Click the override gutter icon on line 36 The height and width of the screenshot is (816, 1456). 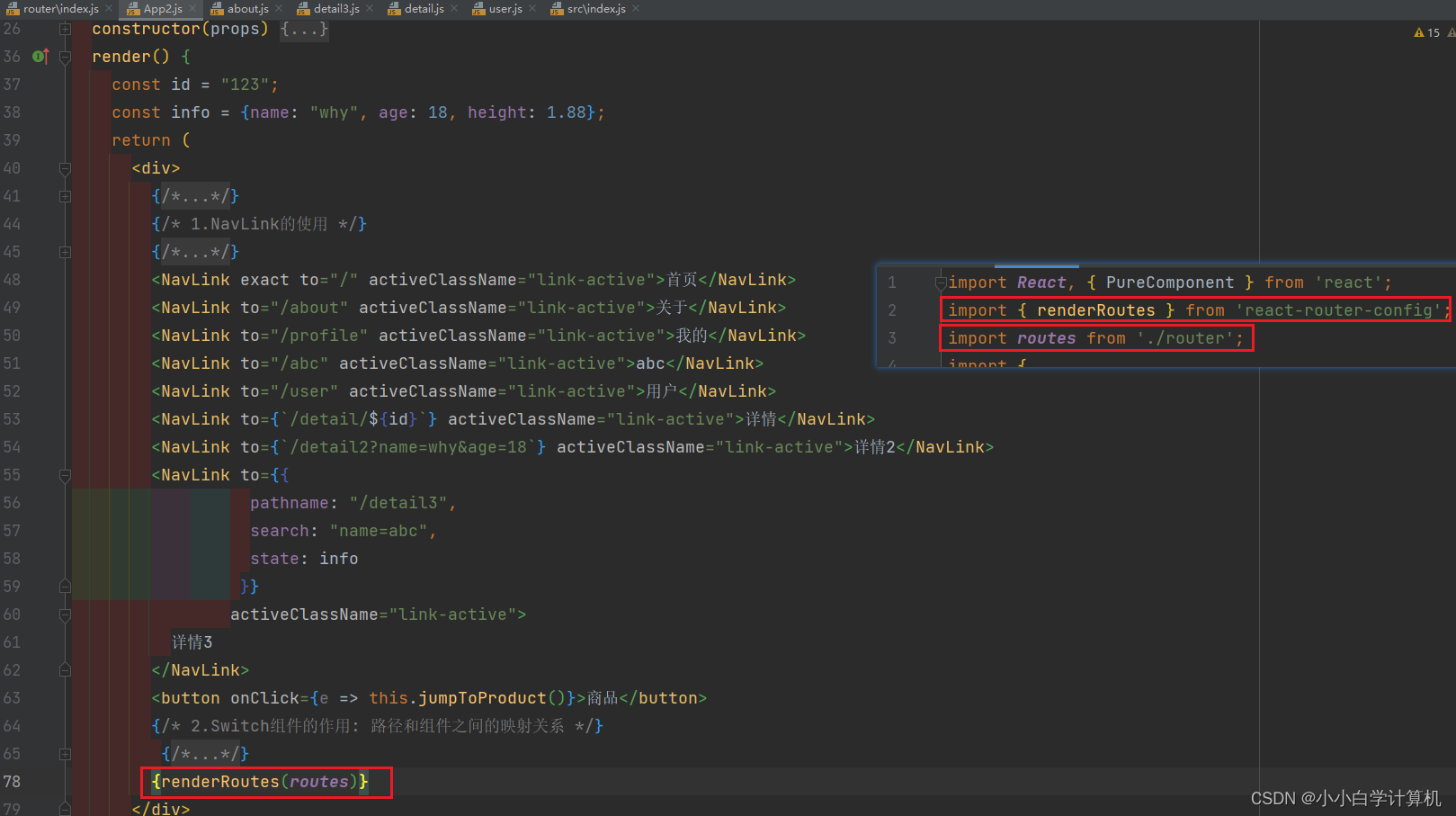click(x=40, y=56)
